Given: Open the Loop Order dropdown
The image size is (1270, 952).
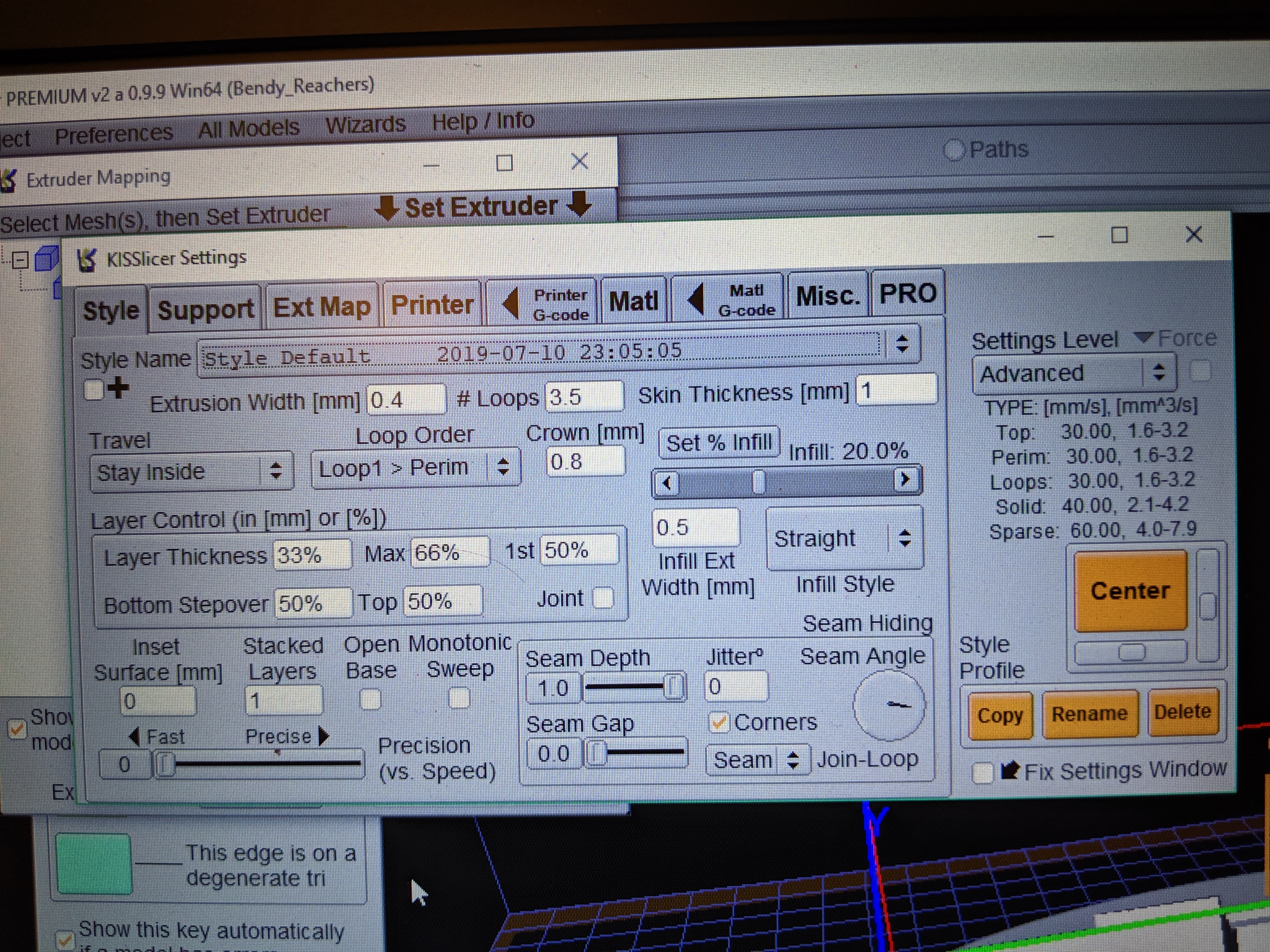Looking at the screenshot, I should click(416, 468).
